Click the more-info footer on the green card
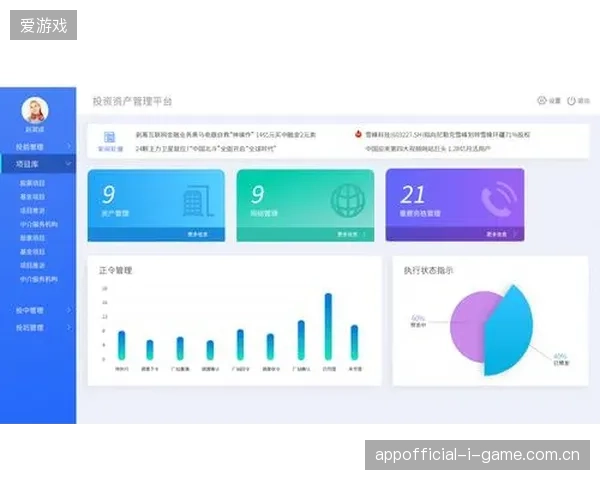 coord(305,234)
